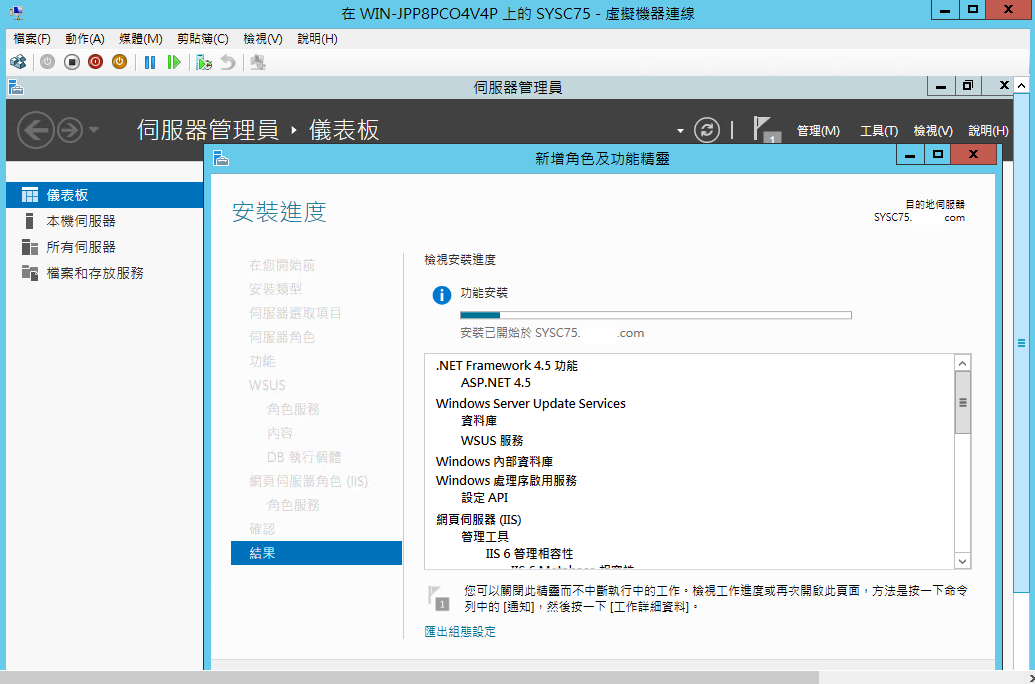Viewport: 1035px width, 684px height.
Task: Click the '網頁伺服器 (IIS)' row in the list
Action: click(479, 520)
